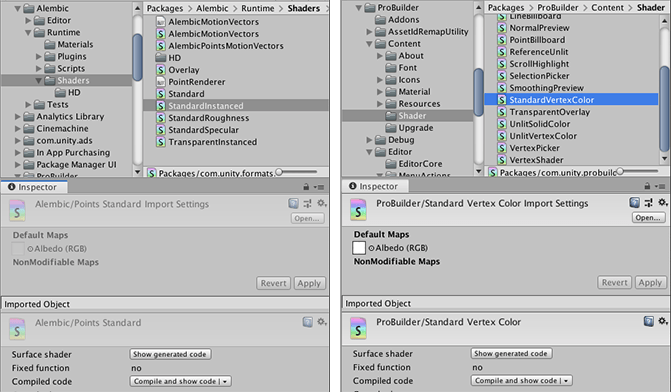The width and height of the screenshot is (671, 392).
Task: Open presets icon in ProBuilder Import Settings header
Action: [649, 202]
